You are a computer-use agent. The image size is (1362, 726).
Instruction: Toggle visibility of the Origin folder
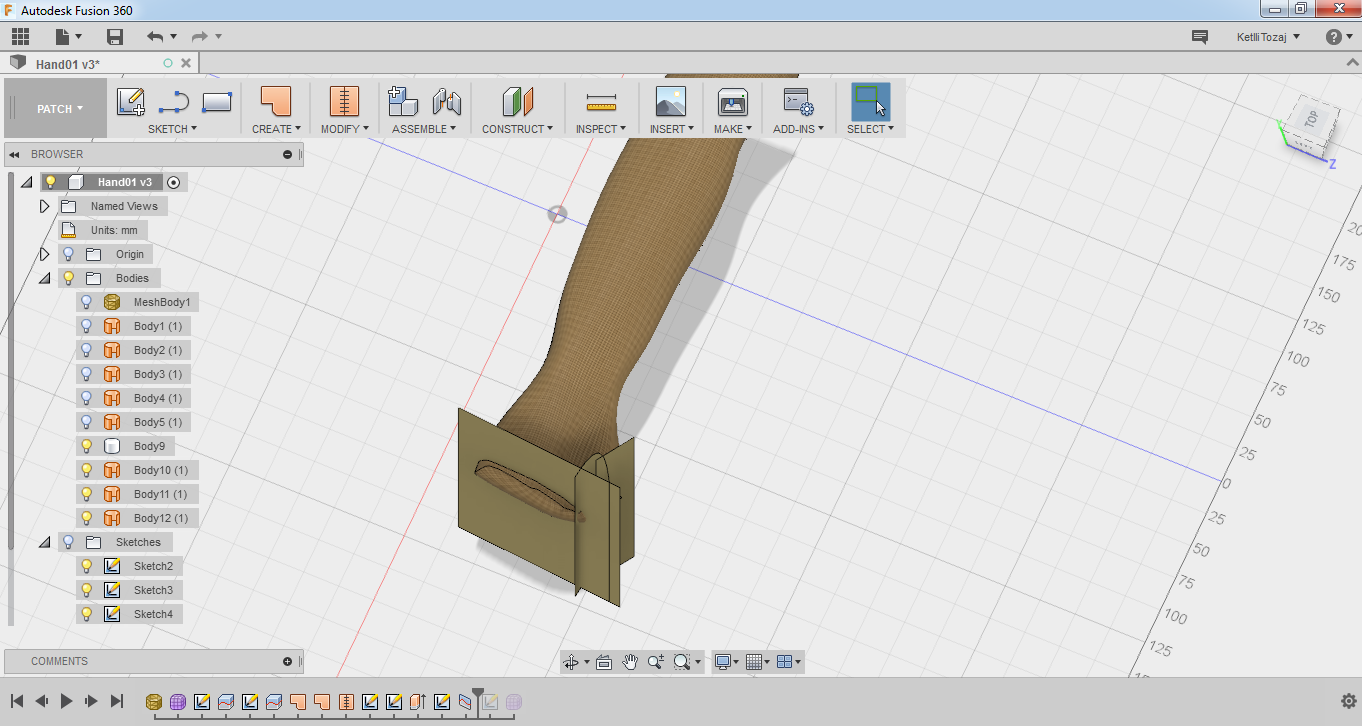point(69,254)
